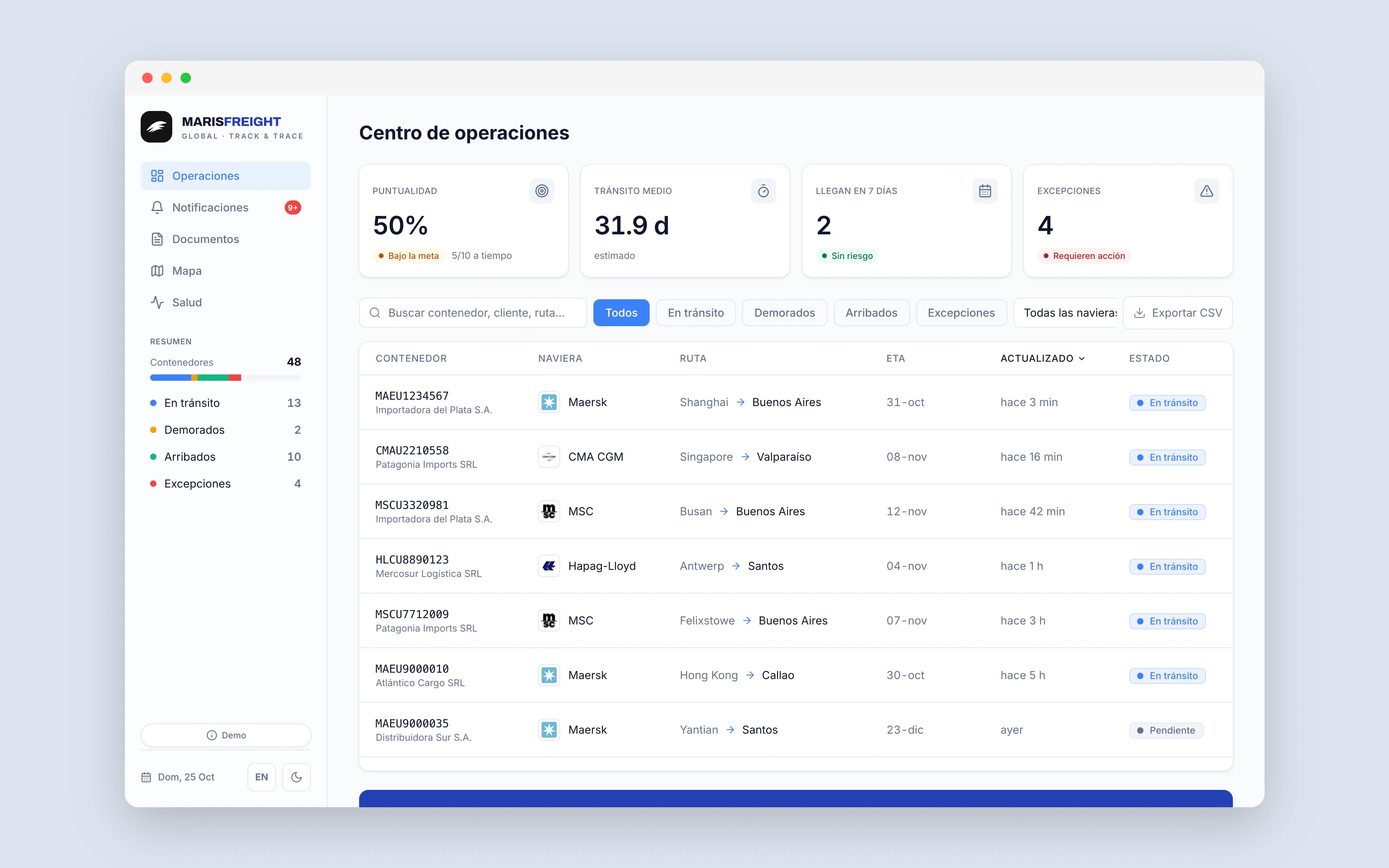
Task: Open the Mapa section
Action: (226, 271)
